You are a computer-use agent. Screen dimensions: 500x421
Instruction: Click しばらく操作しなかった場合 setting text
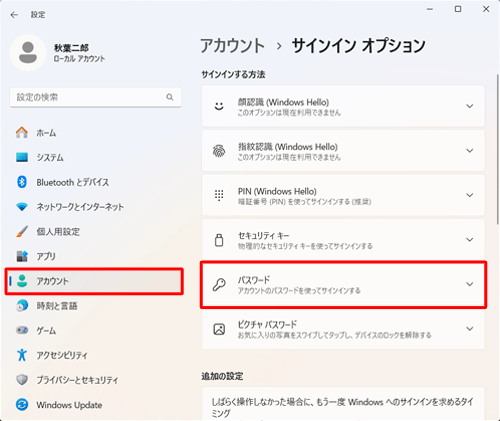pyautogui.click(x=343, y=407)
